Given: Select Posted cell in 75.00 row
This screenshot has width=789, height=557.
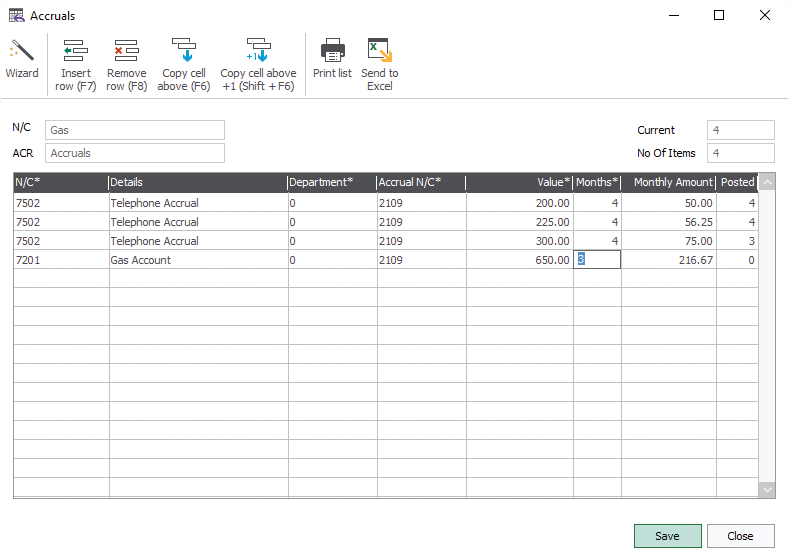Looking at the screenshot, I should (738, 241).
